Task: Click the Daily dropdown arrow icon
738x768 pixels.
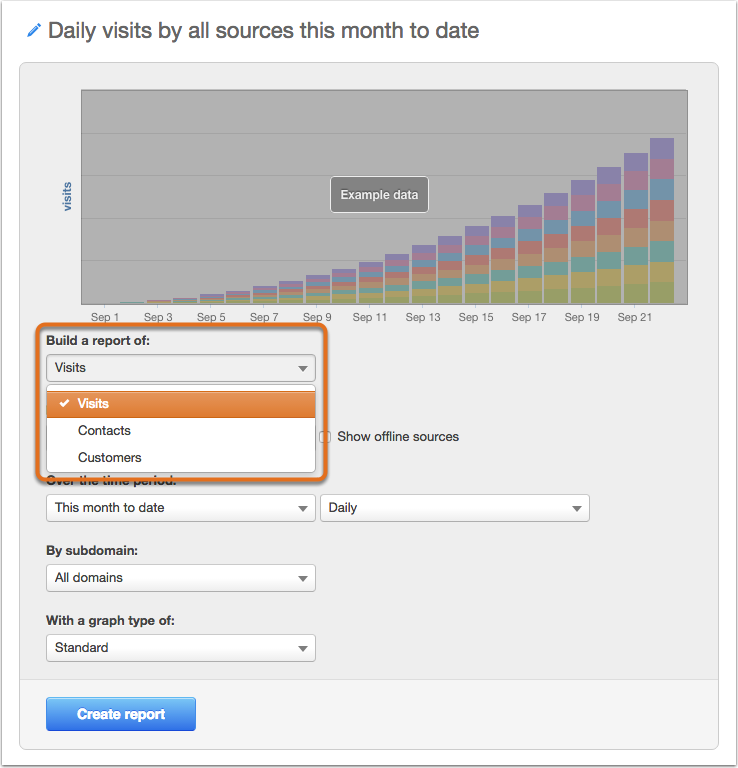Action: pos(577,508)
